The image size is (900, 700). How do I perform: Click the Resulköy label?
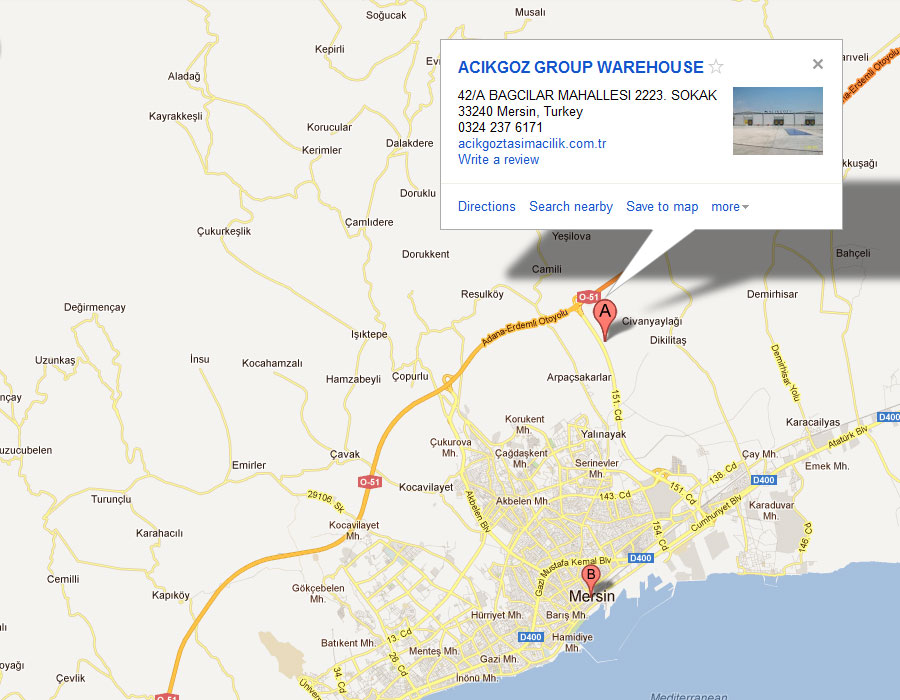tap(482, 294)
